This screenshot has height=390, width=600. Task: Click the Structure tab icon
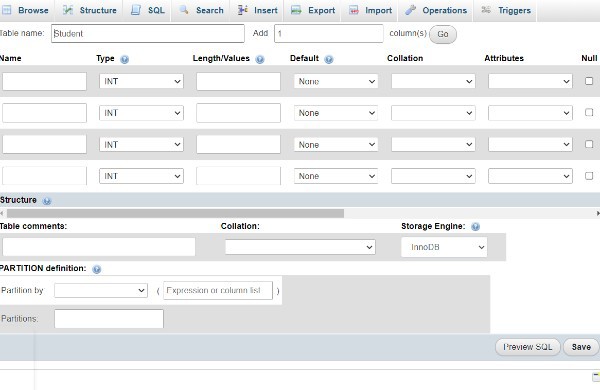click(68, 10)
